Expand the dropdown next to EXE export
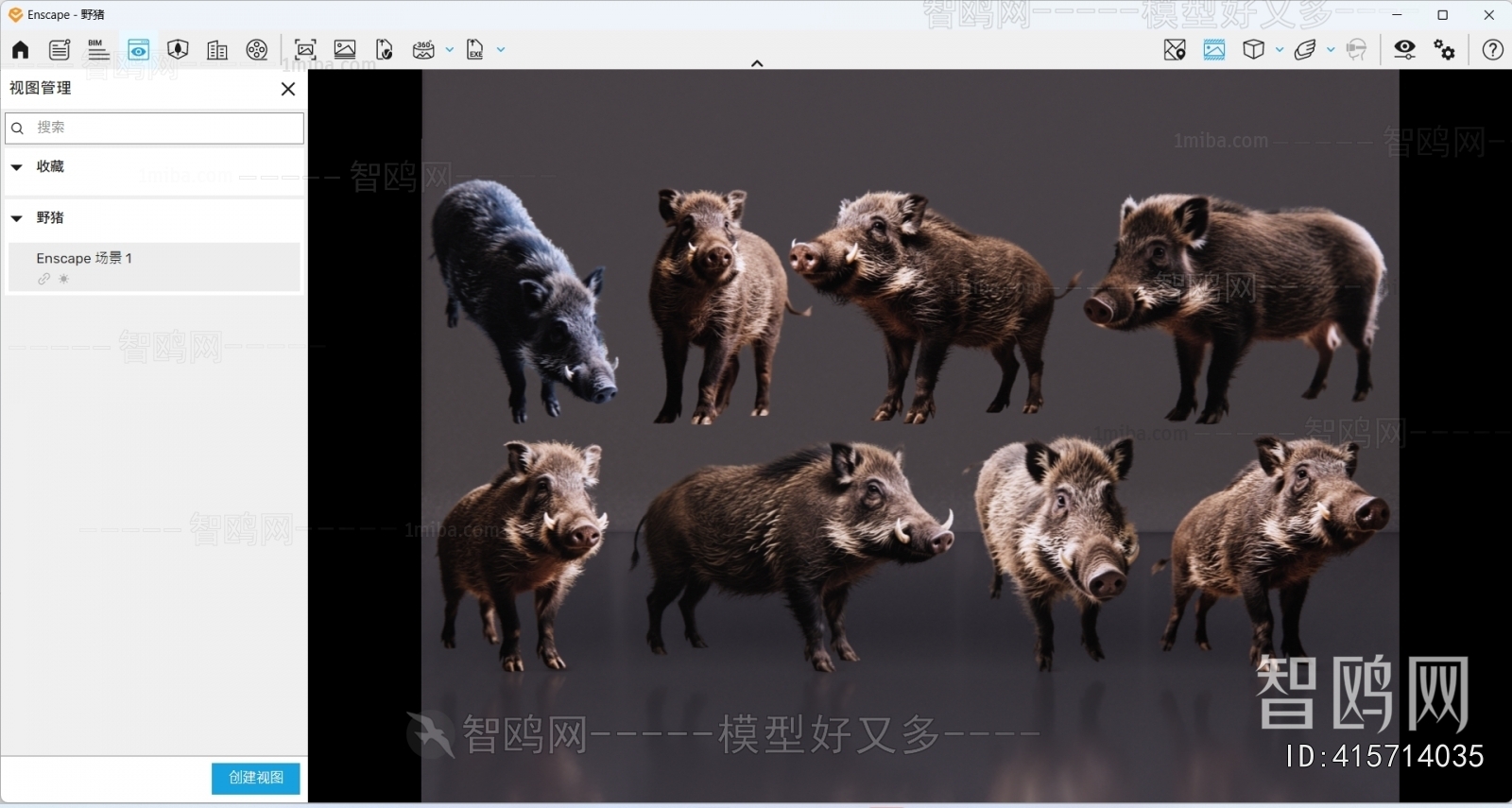Image resolution: width=1512 pixels, height=808 pixels. coord(501,50)
